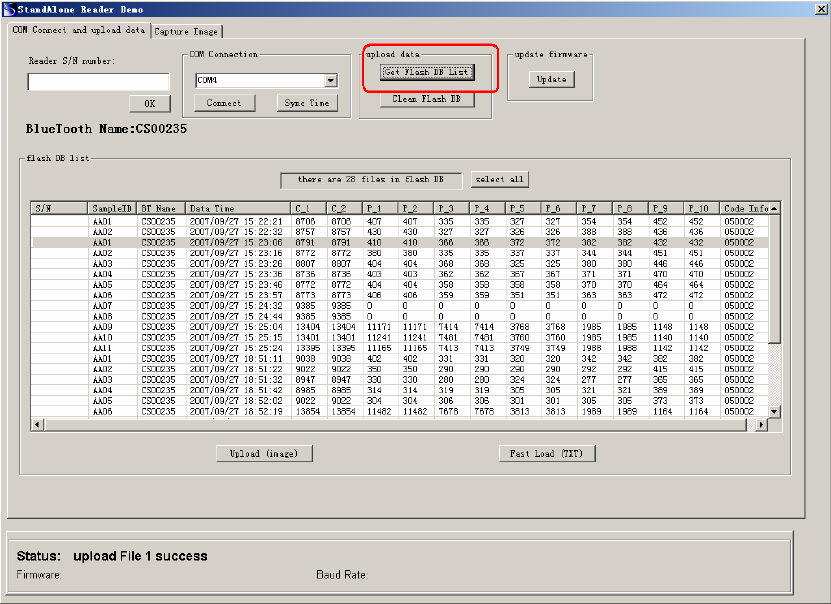Click the SampleID column header

(112, 208)
